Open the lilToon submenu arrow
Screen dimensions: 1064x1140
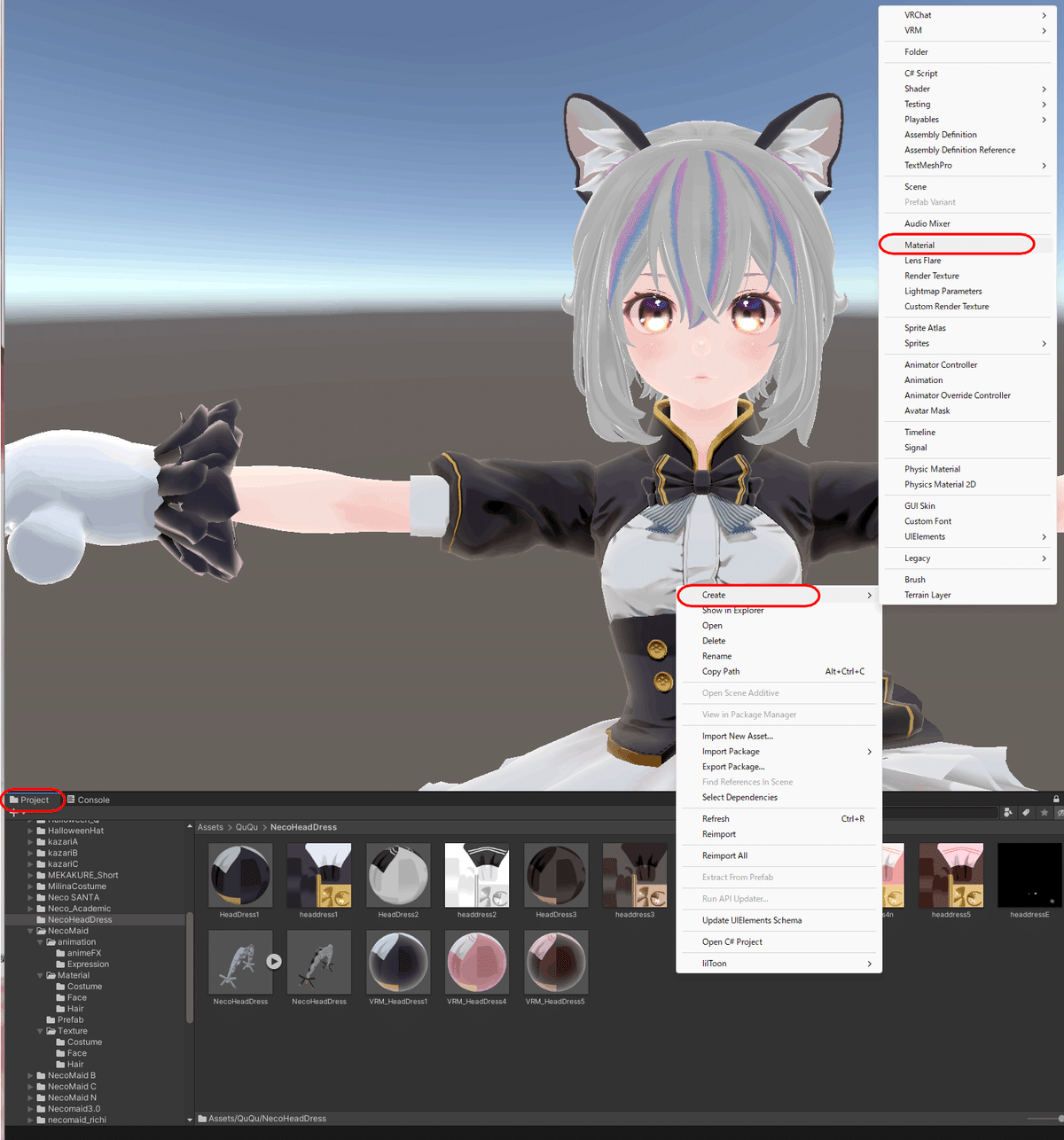tap(869, 964)
